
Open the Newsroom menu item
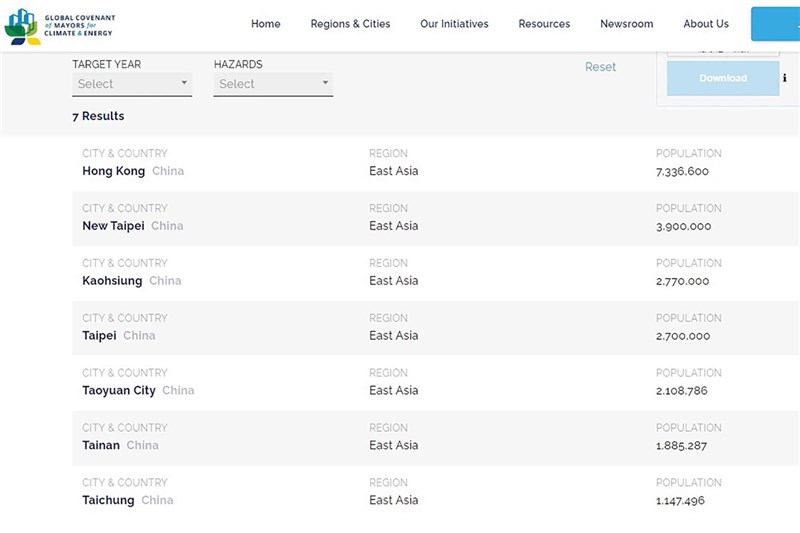pyautogui.click(x=627, y=24)
